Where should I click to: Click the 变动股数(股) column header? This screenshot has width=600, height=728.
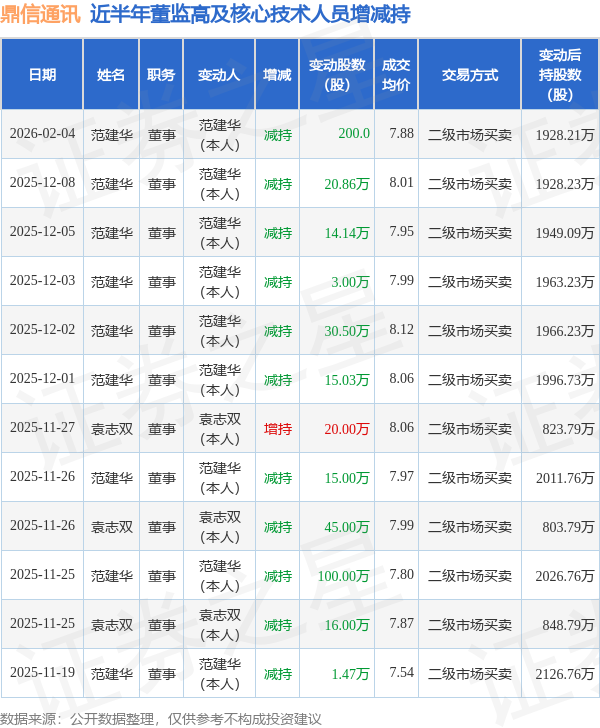(x=337, y=75)
